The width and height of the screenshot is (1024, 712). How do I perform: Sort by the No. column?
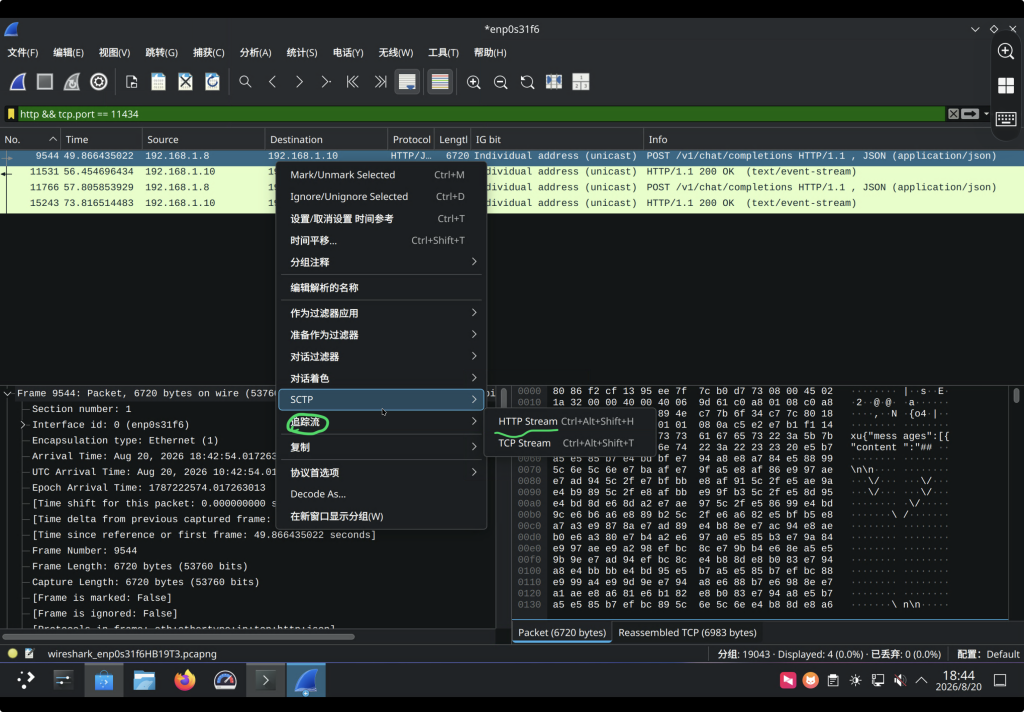coord(30,139)
